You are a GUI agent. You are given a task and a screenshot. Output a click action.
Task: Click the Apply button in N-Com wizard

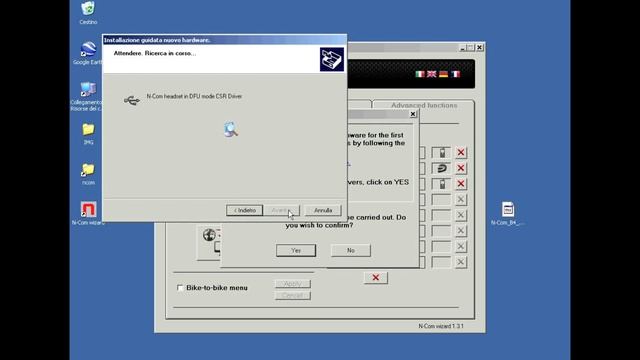(293, 284)
